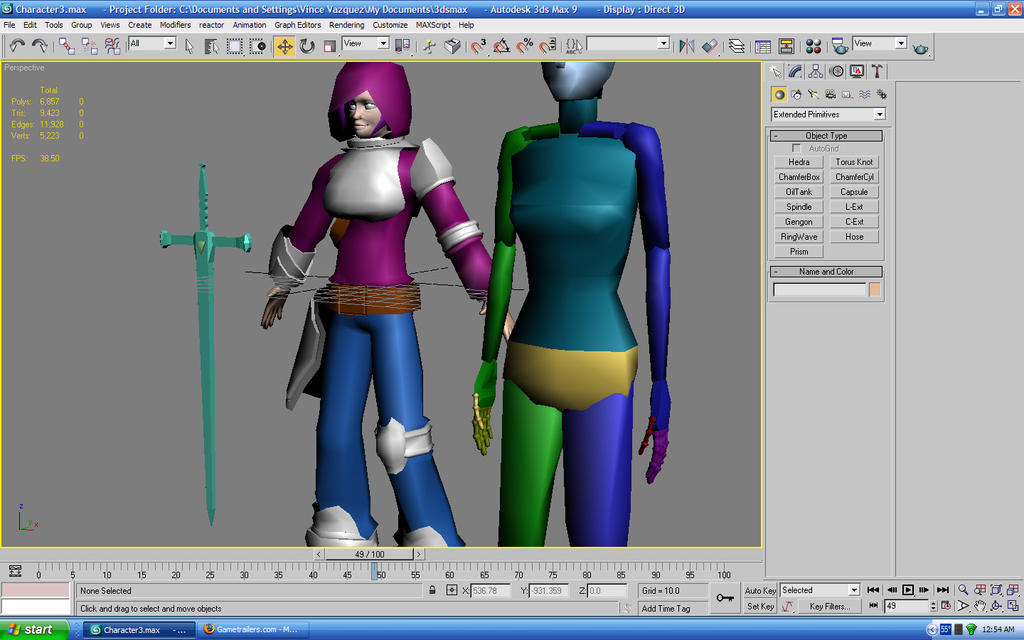This screenshot has width=1024, height=640.
Task: Open the Material Editor spheres icon
Action: [813, 46]
